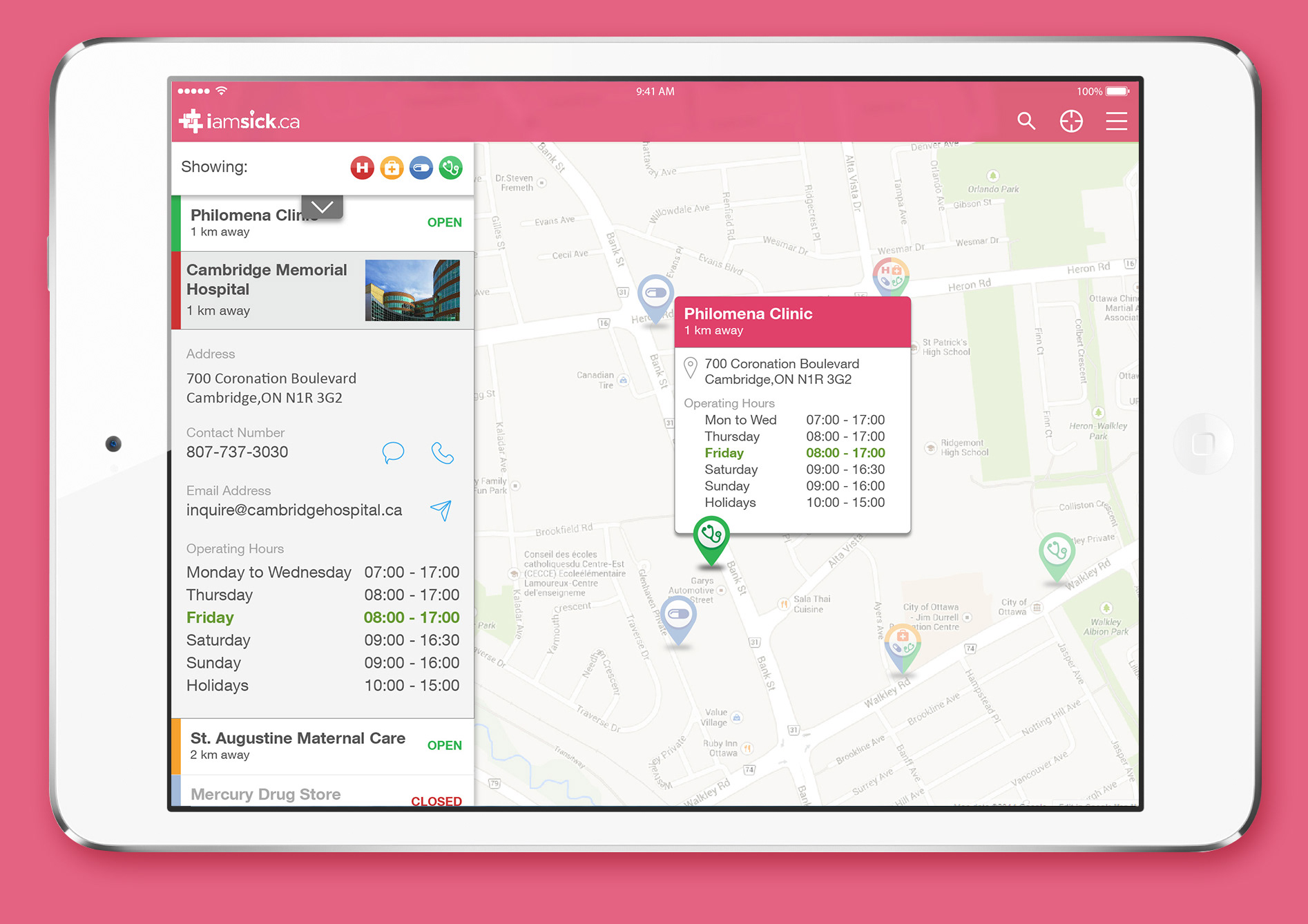Click the iamsick.ca logo
The height and width of the screenshot is (924, 1308).
(239, 121)
